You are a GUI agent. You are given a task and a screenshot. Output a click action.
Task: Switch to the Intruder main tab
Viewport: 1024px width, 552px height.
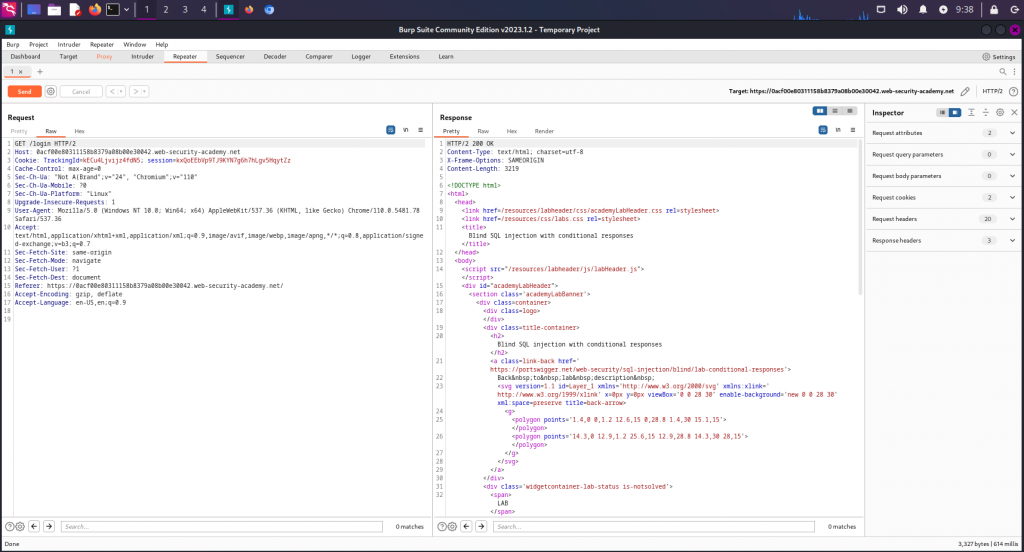142,57
